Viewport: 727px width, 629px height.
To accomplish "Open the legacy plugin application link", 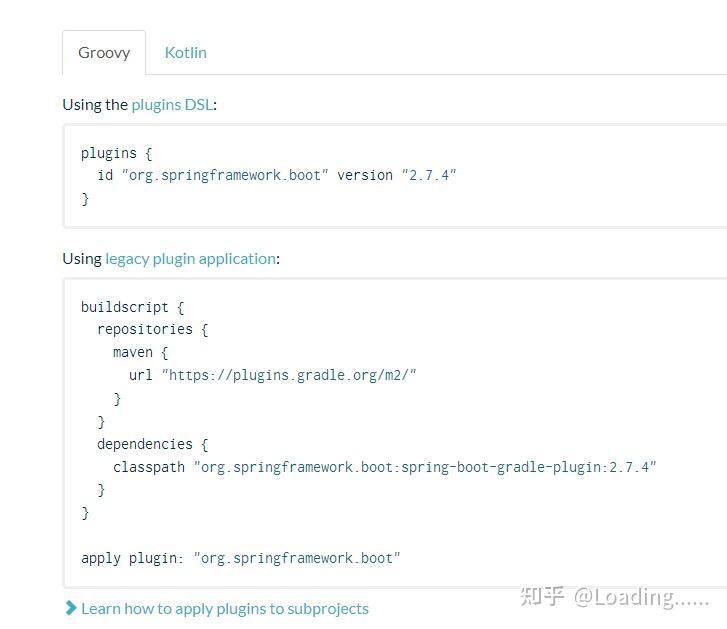I will click(190, 258).
